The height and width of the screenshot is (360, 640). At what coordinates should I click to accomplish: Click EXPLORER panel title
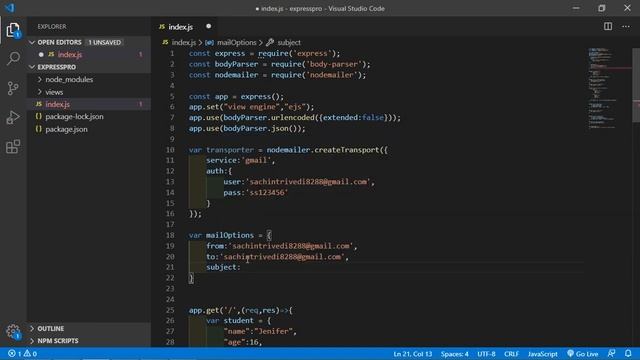click(x=52, y=27)
